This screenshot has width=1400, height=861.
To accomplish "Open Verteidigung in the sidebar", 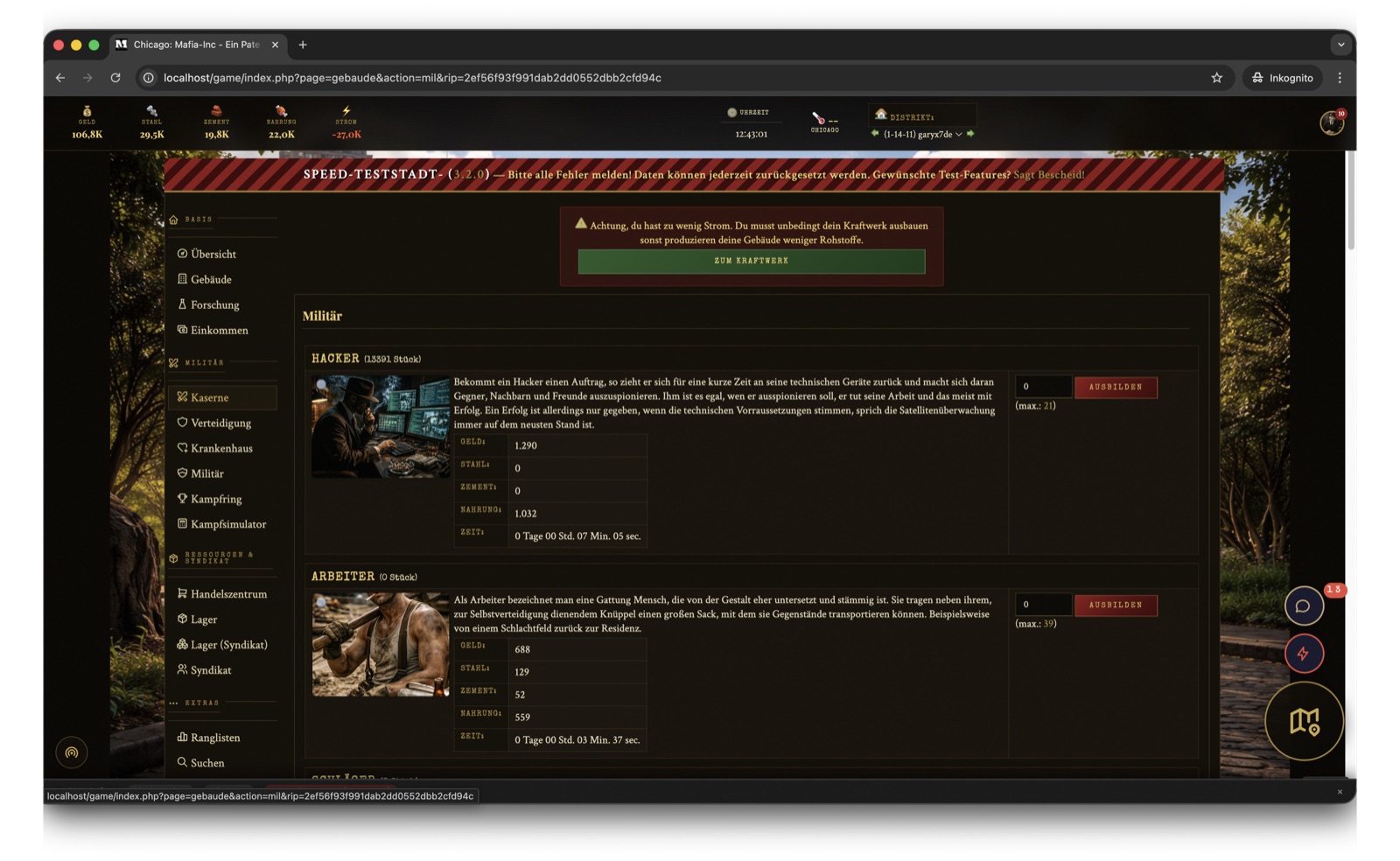I will (x=220, y=423).
